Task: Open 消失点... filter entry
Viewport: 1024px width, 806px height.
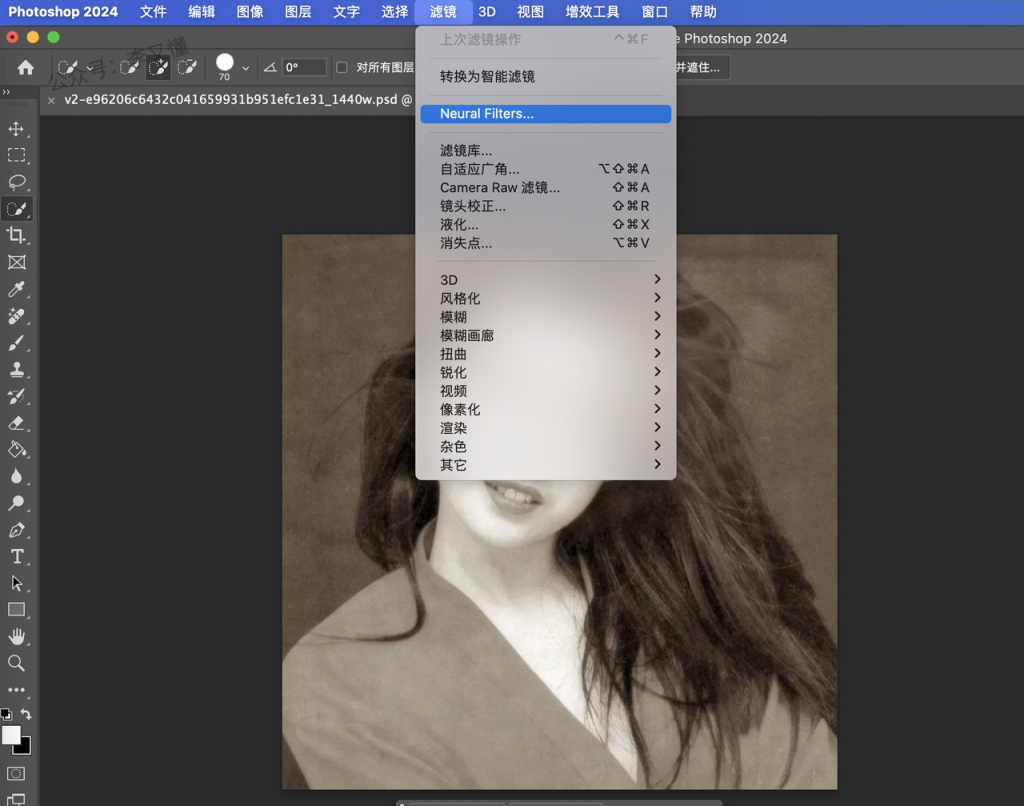Action: click(545, 243)
